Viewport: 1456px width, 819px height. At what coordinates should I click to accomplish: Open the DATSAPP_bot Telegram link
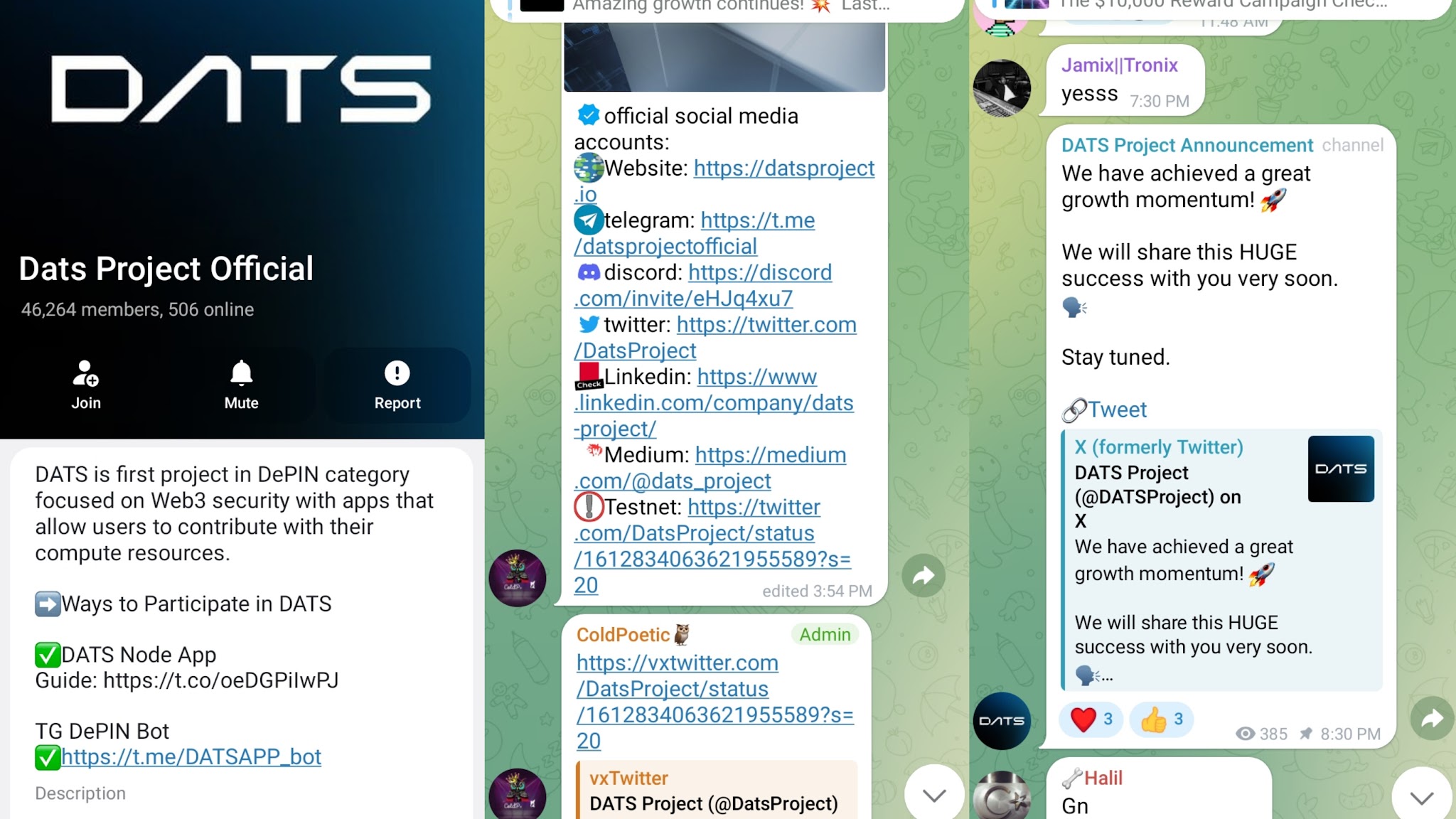pos(191,757)
